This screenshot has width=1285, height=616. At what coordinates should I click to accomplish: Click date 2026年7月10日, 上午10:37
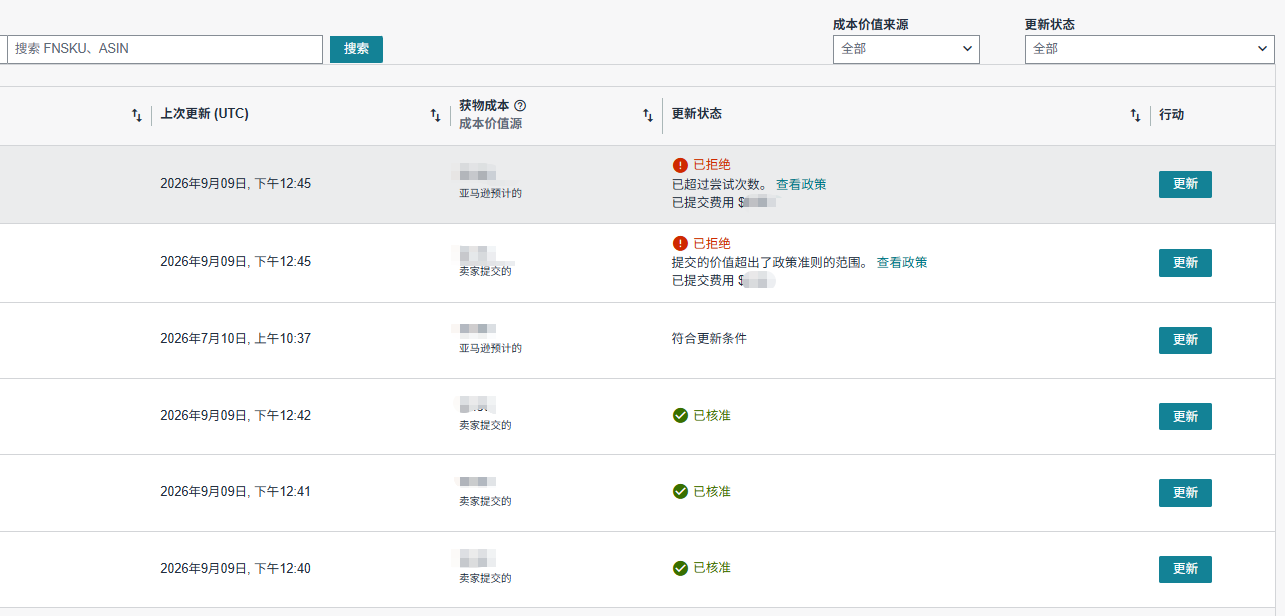click(x=235, y=339)
